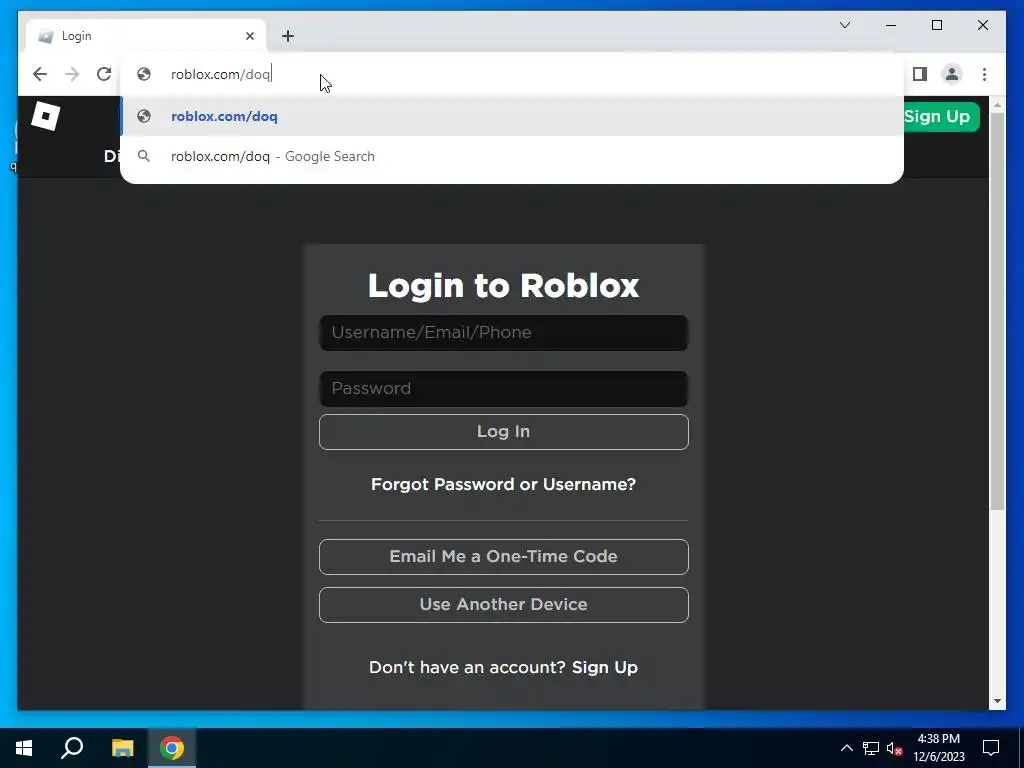
Task: Open Windows taskbar search
Action: [x=72, y=748]
